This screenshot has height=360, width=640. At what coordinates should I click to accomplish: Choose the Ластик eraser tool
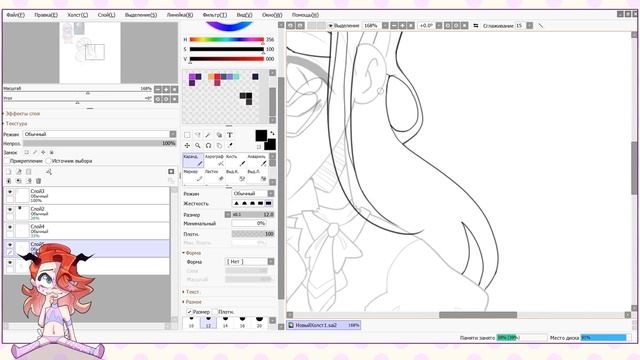(x=214, y=176)
